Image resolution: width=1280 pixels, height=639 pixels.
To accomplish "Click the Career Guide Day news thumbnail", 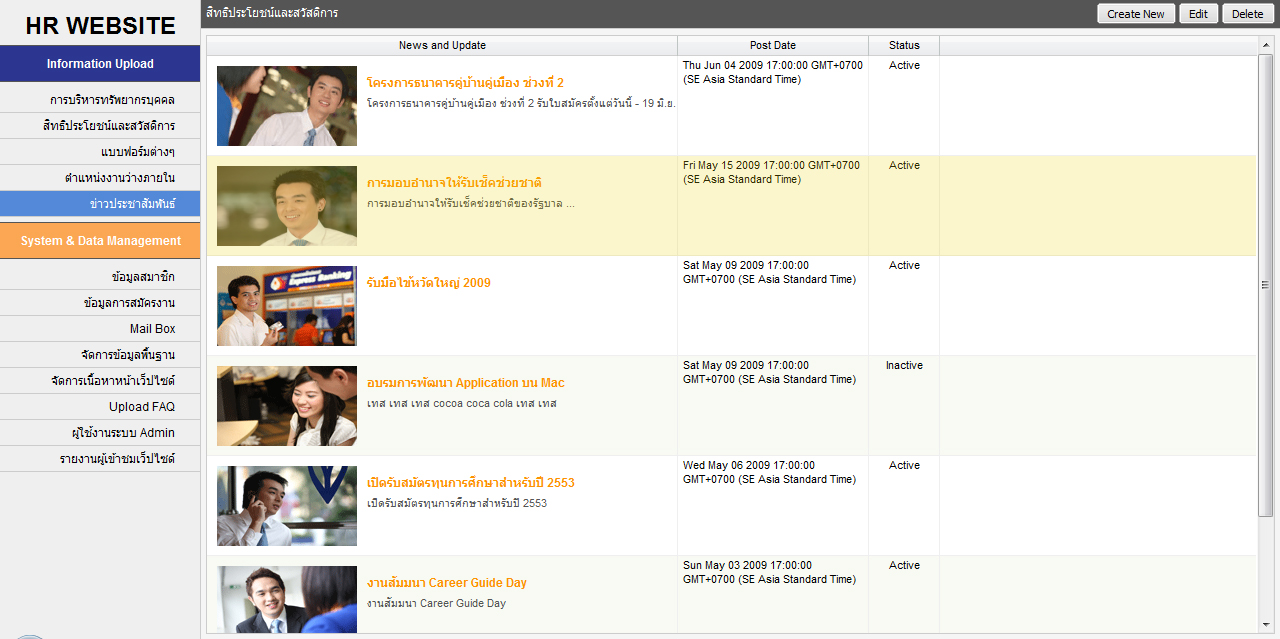I will [287, 599].
